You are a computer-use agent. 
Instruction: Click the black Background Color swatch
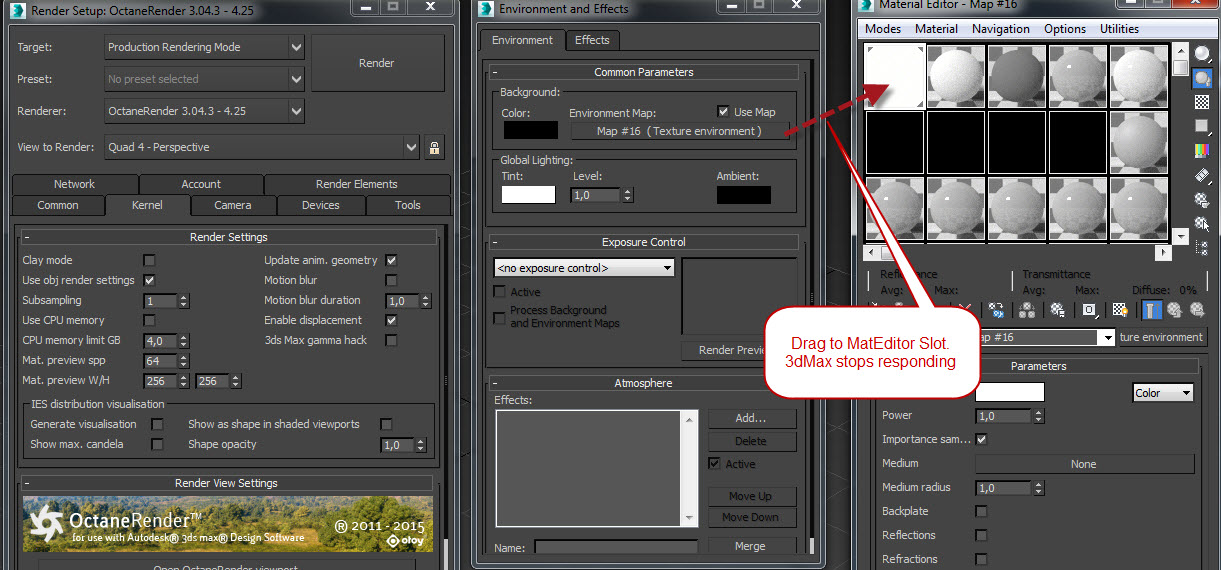tap(530, 129)
